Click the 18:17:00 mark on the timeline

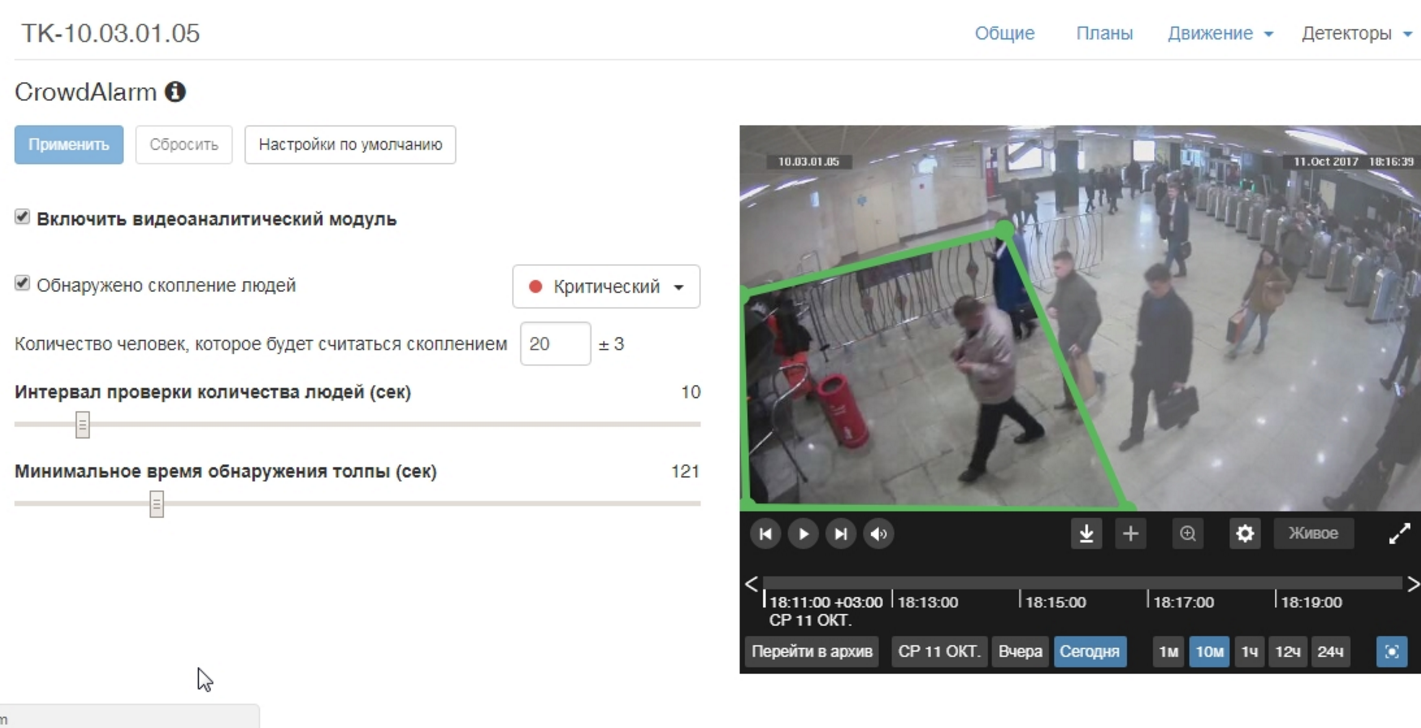pyautogui.click(x=1183, y=602)
